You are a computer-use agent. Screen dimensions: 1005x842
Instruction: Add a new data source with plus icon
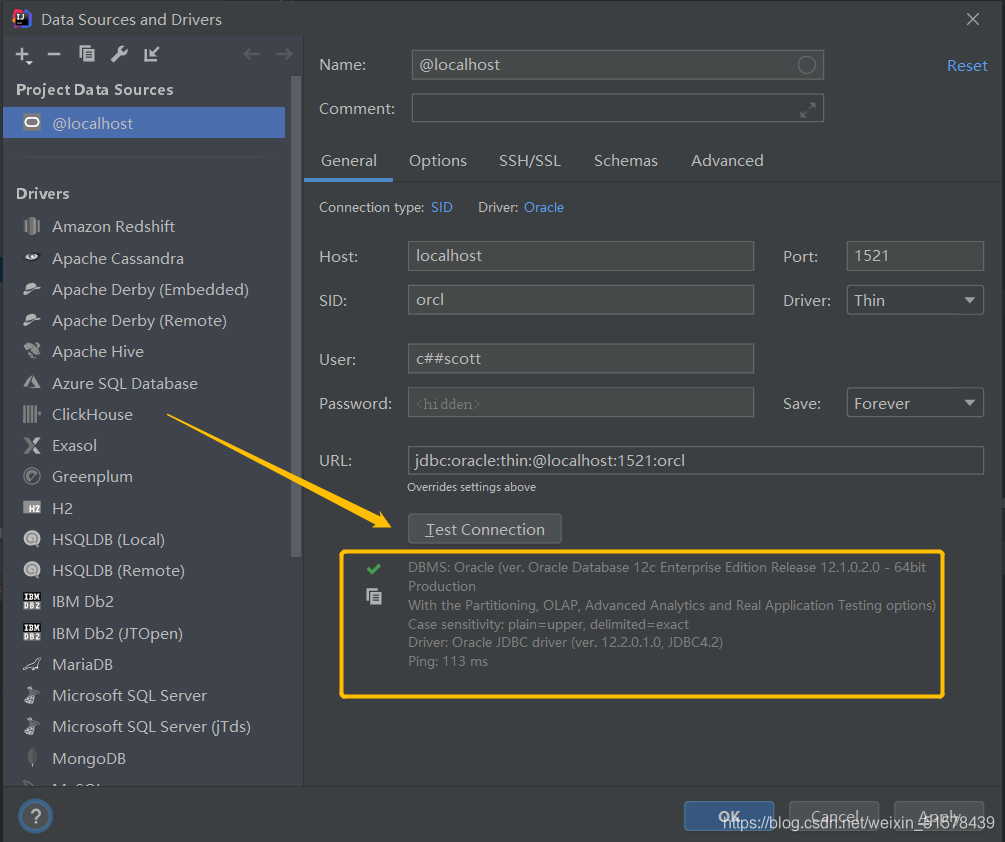point(23,55)
